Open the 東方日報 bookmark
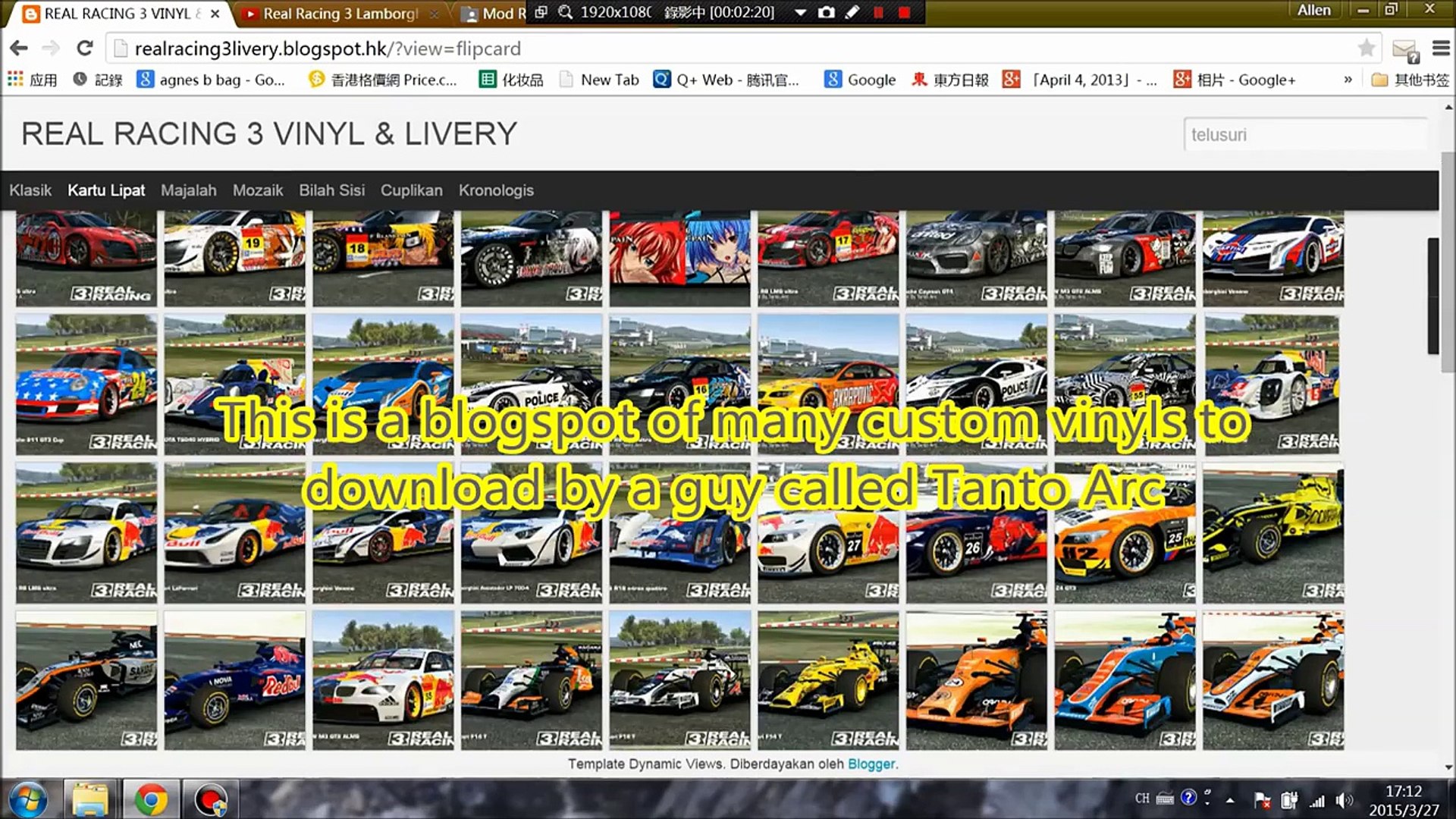Image resolution: width=1456 pixels, height=819 pixels. coord(950,80)
